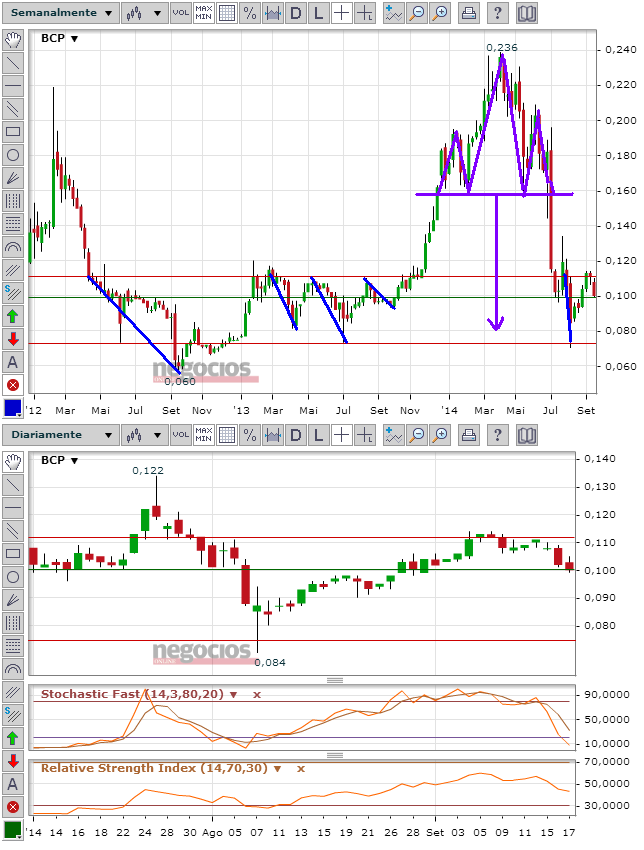Toggle crosshair cursor on daily chart
This screenshot has height=850, width=644.
342,435
